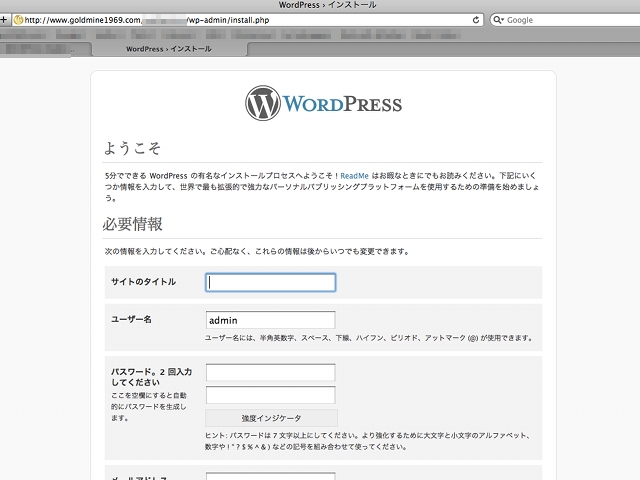Click the username allowed-characters help text

tap(369, 338)
